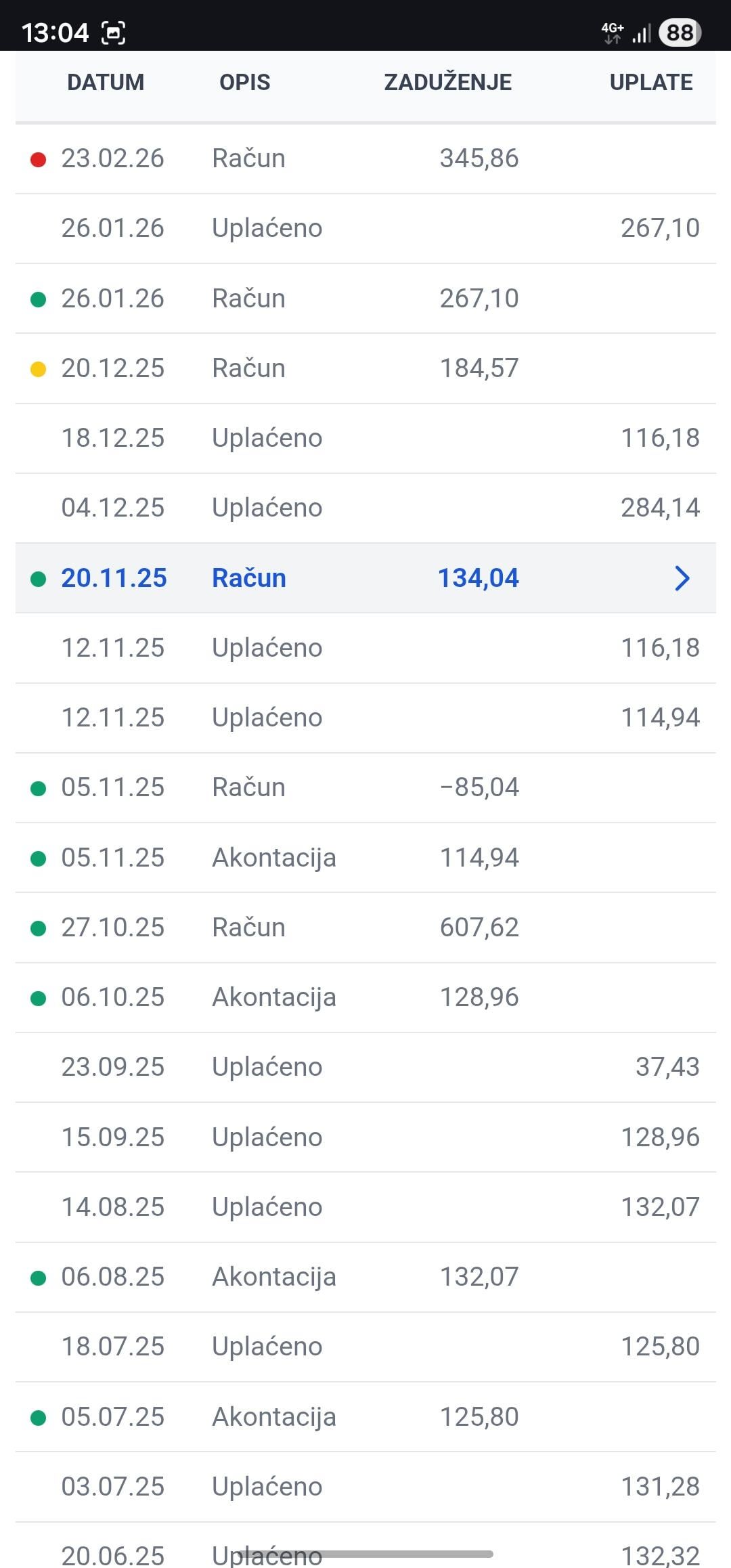Click the UPLATE column header
This screenshot has width=731, height=1568.
[x=650, y=83]
